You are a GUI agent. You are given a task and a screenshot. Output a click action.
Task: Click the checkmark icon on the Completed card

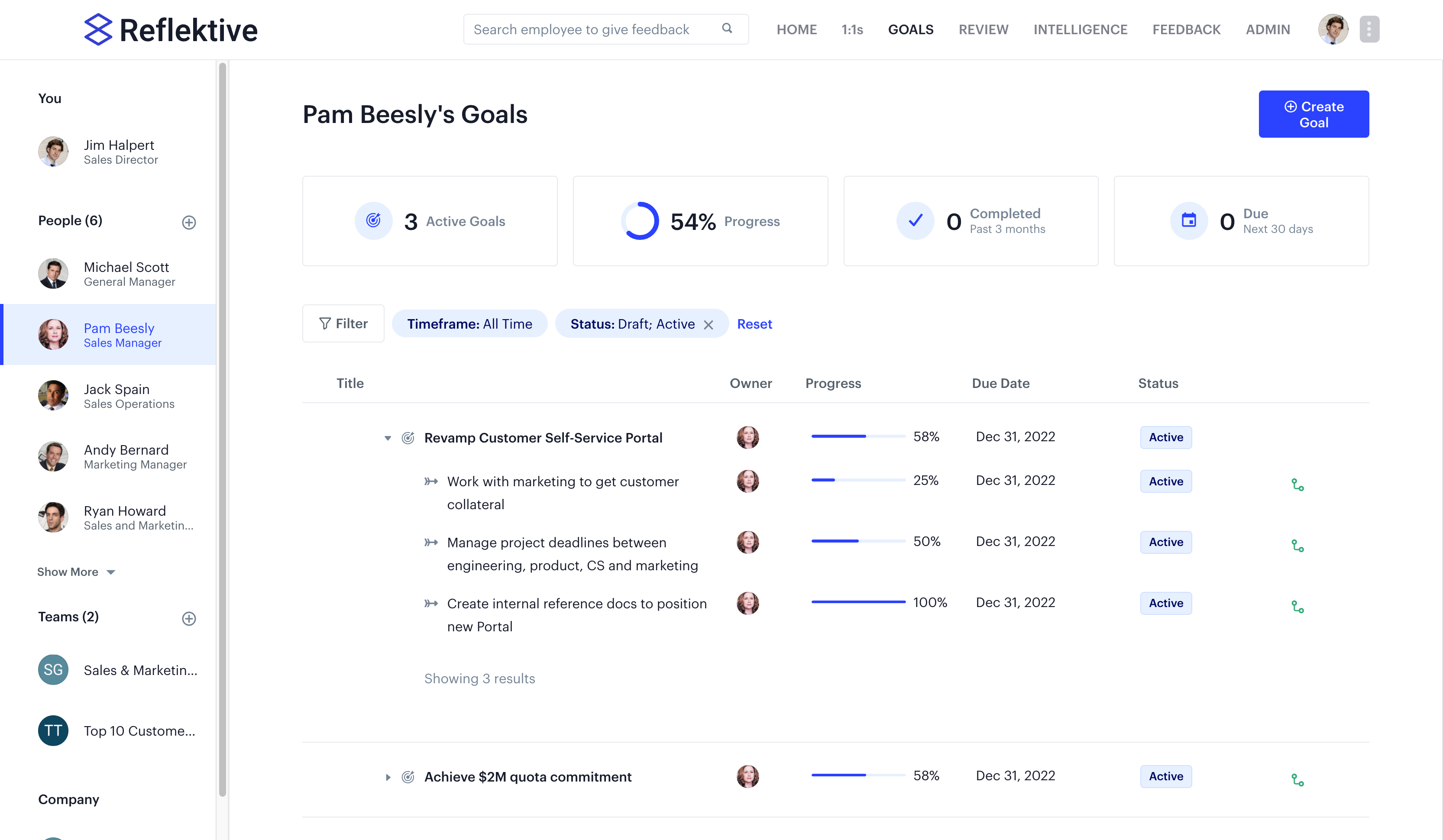click(x=915, y=220)
